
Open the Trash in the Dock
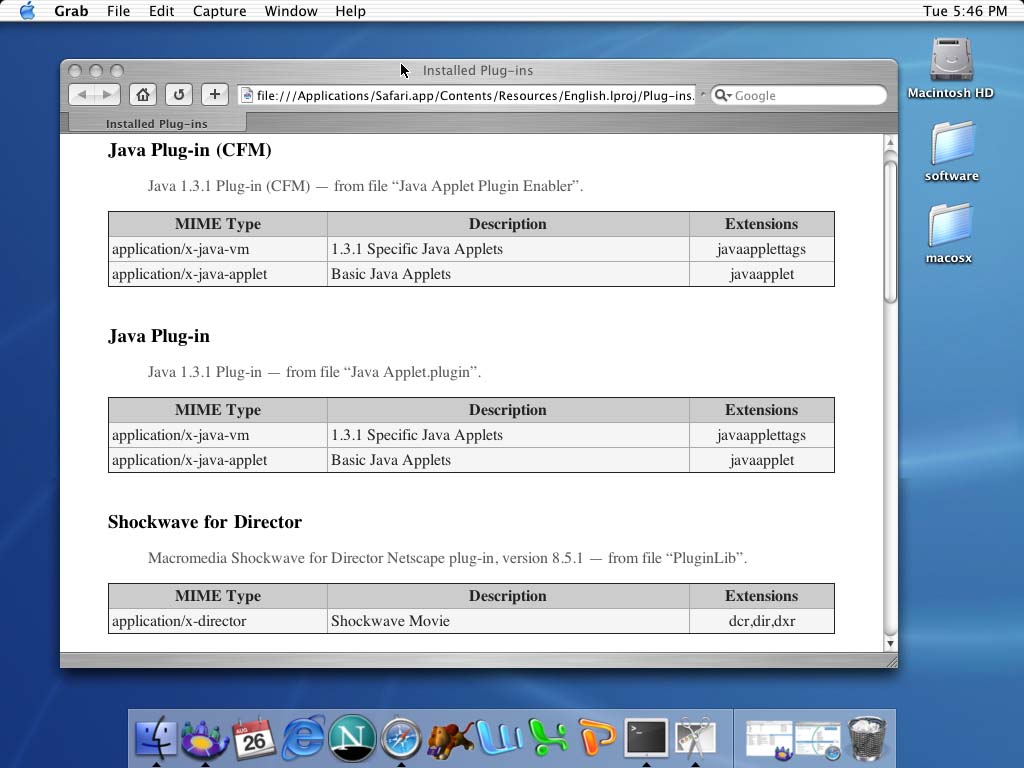pos(867,739)
